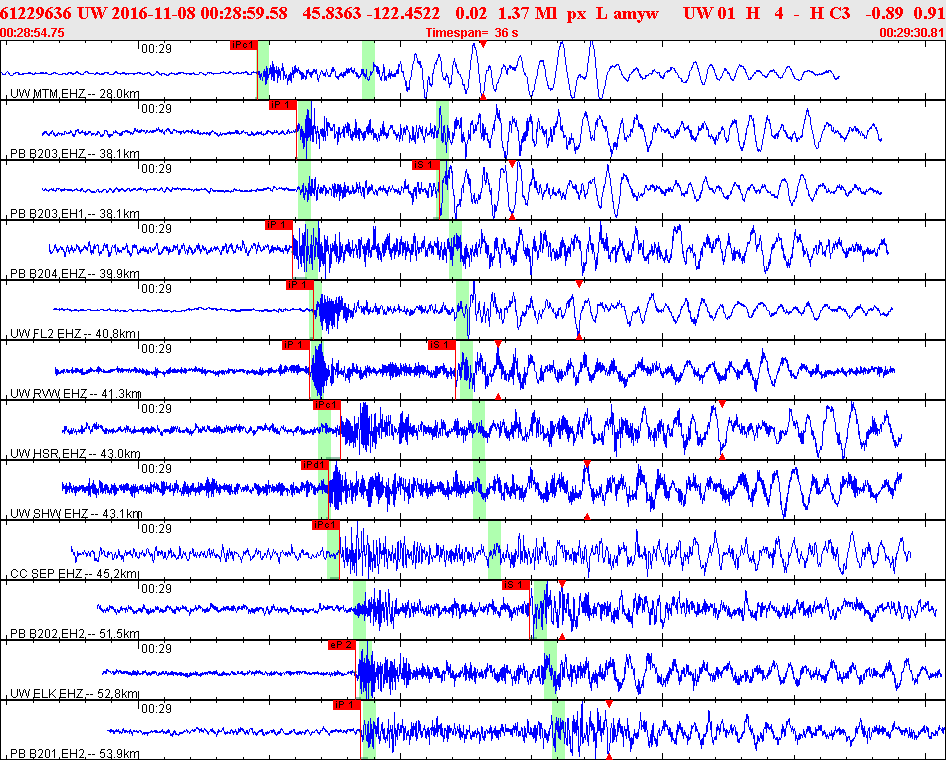The width and height of the screenshot is (946, 760).
Task: Select the iS 1 pick flag on UW RWW trace
Action: click(442, 345)
